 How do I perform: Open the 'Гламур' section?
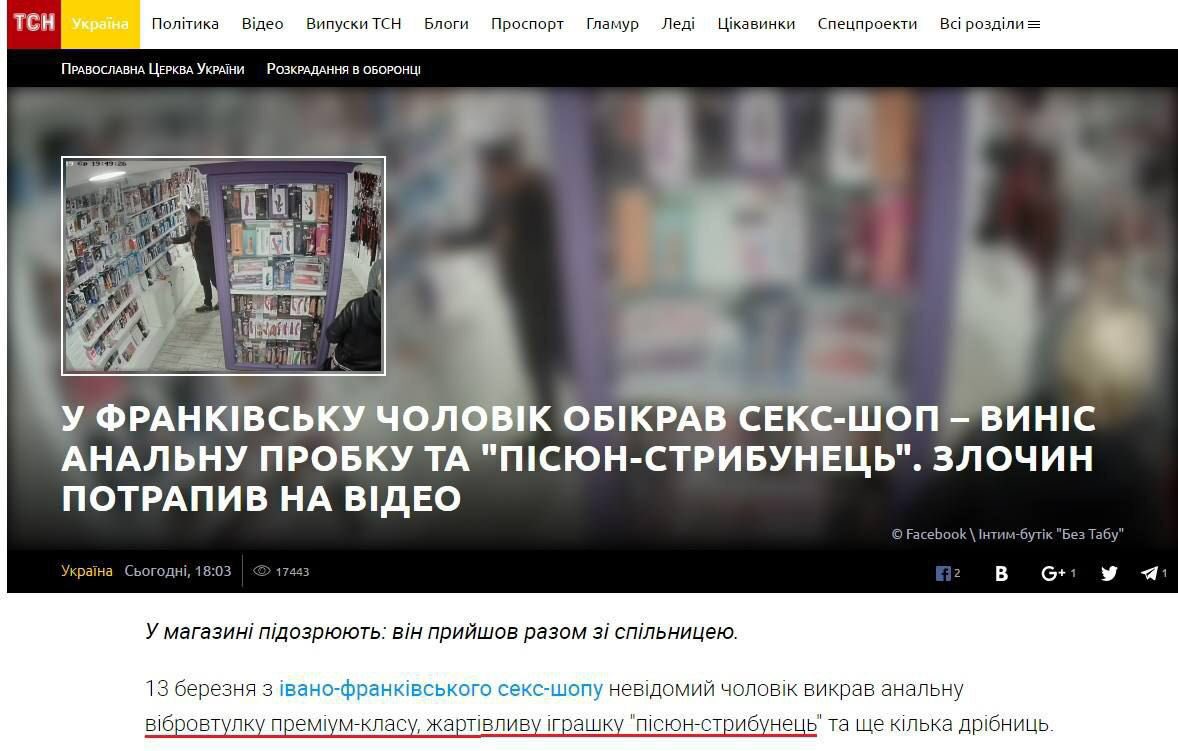tap(612, 24)
